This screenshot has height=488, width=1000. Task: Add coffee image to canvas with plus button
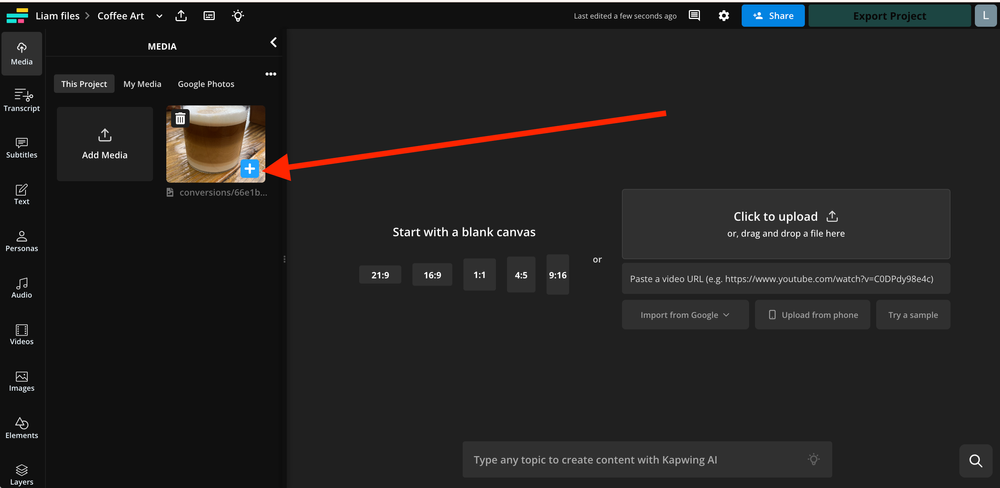[x=250, y=169]
